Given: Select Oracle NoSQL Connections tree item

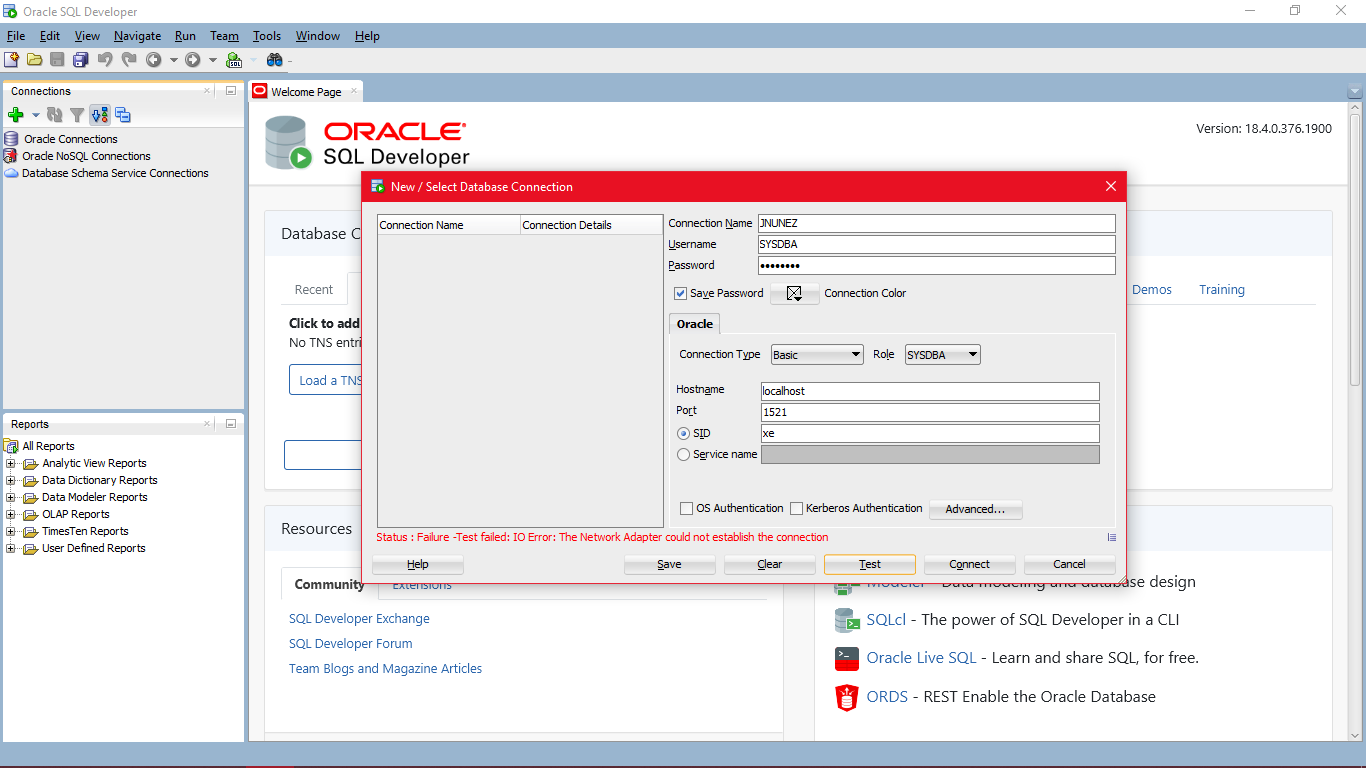Looking at the screenshot, I should pyautogui.click(x=86, y=156).
